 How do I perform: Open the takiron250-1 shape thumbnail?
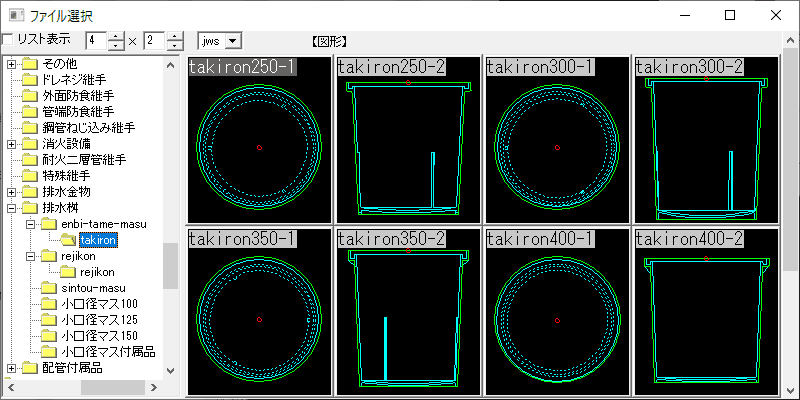click(260, 140)
